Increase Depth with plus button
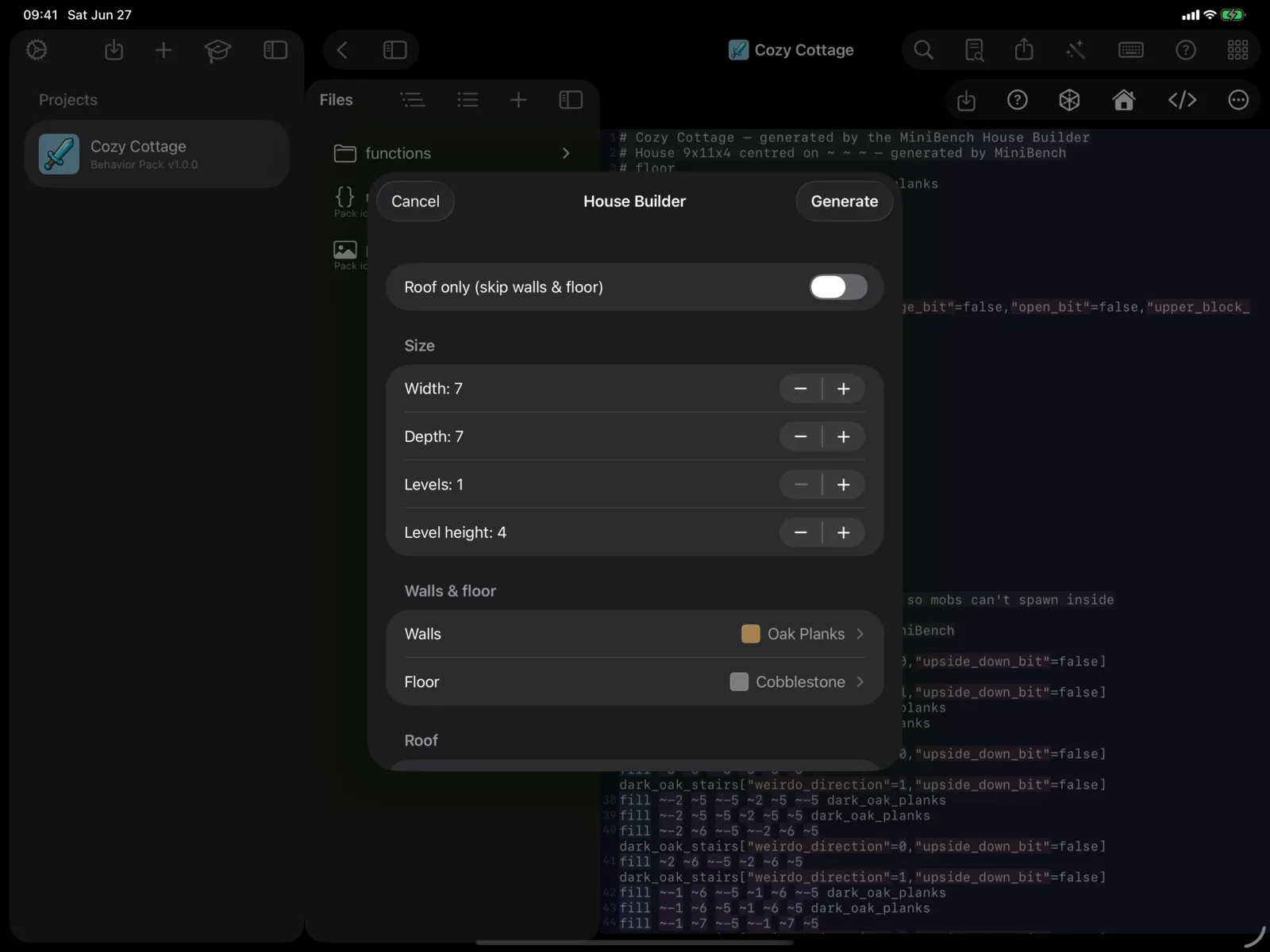The height and width of the screenshot is (952, 1270). coord(844,436)
